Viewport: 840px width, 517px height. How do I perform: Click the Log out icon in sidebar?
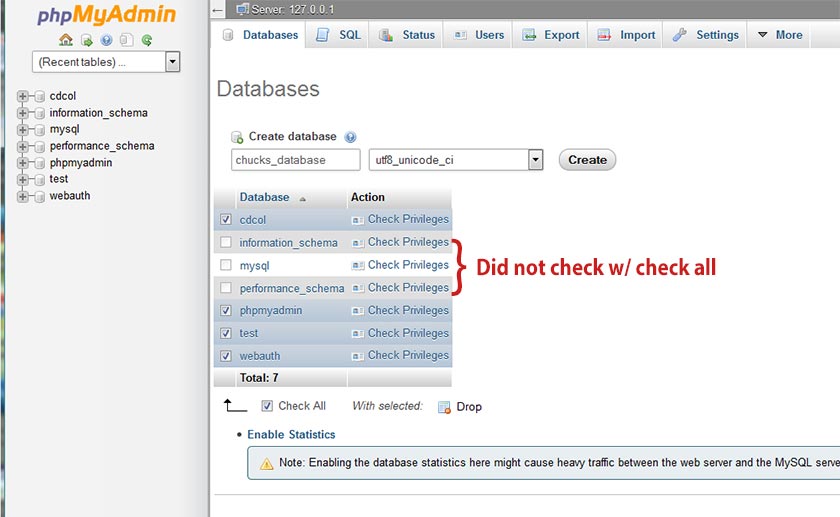point(86,40)
